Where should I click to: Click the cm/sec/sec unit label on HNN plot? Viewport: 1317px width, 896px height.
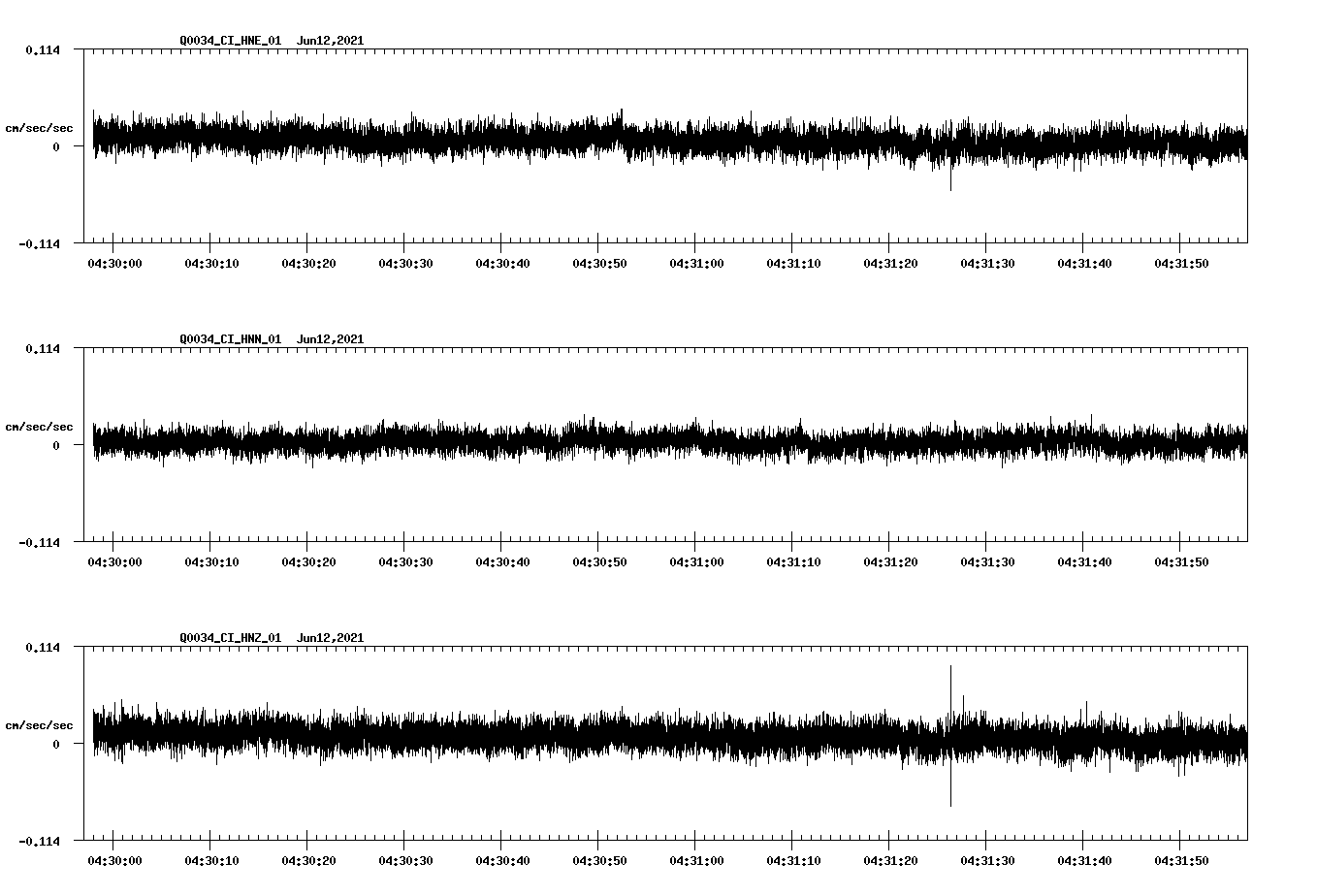pos(39,427)
